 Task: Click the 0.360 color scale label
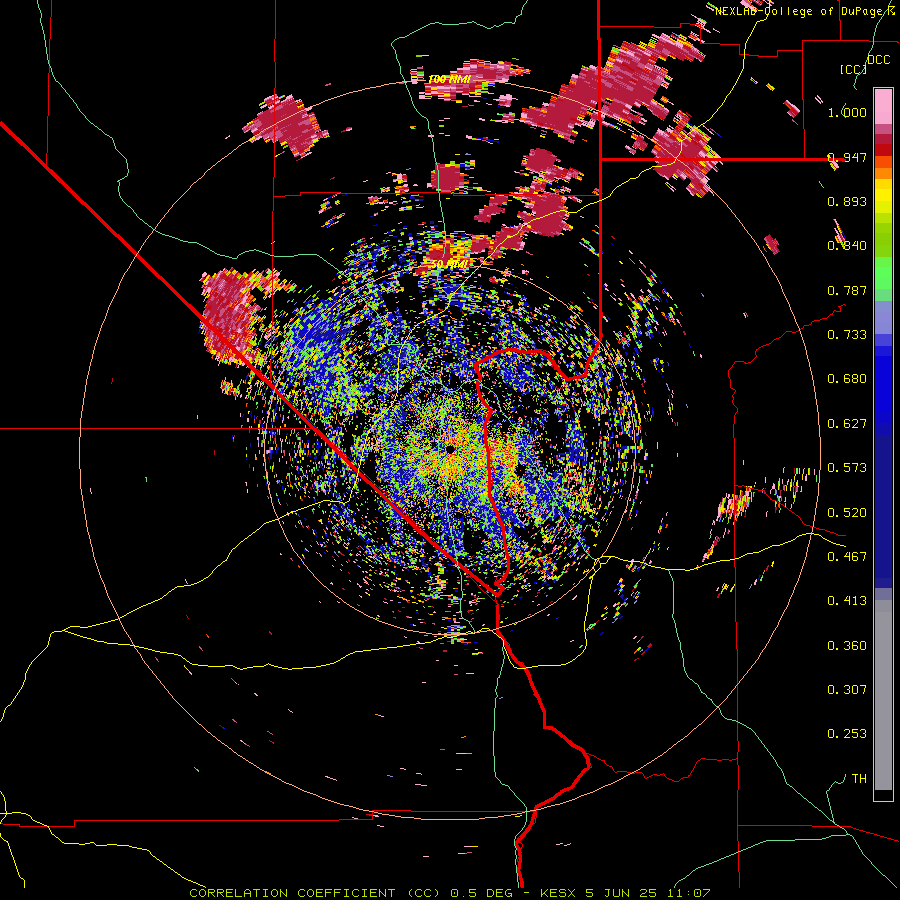tap(847, 646)
